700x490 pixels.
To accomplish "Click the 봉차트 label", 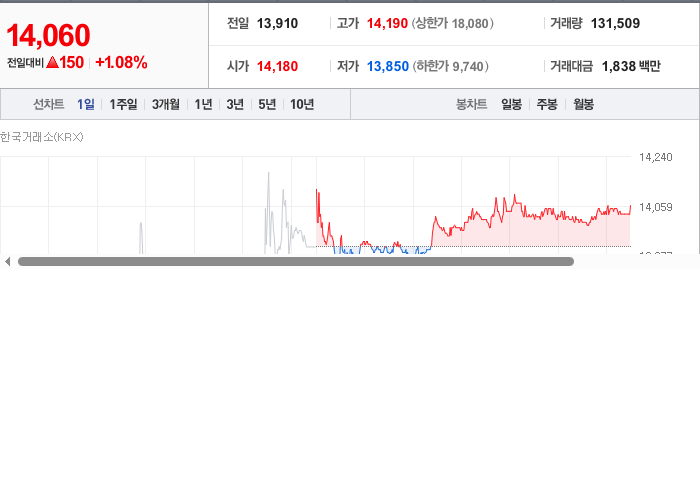I will (471, 104).
